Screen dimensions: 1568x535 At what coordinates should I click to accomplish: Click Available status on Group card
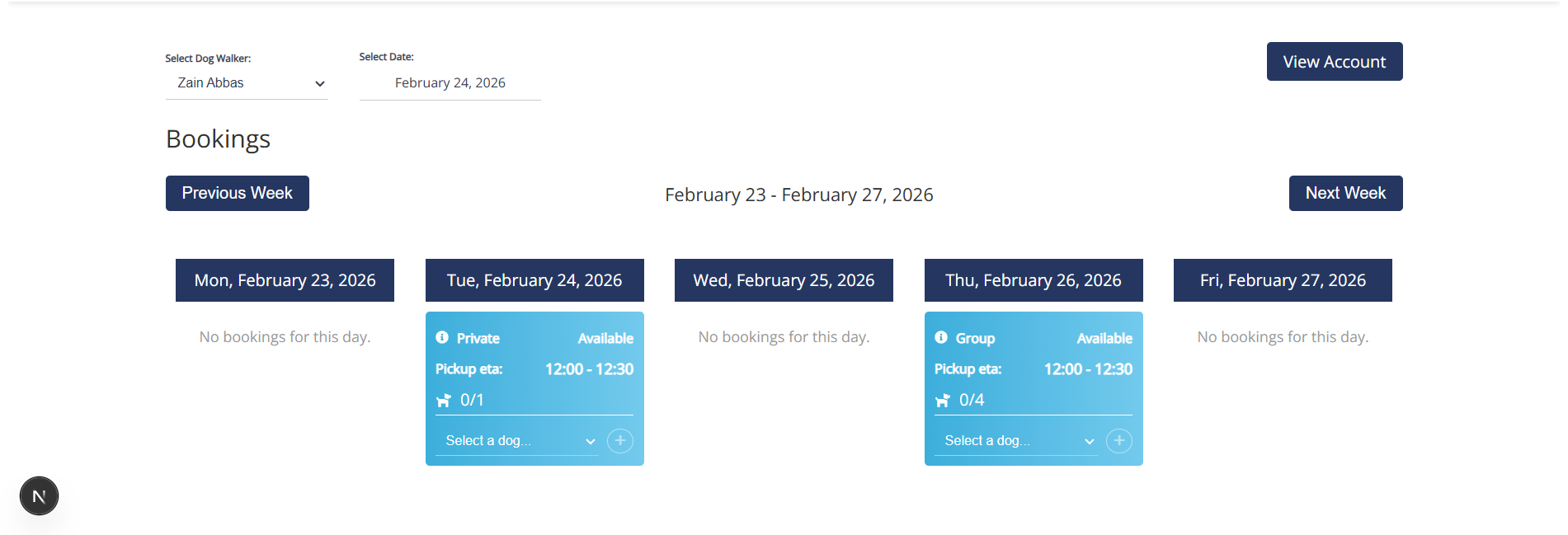(1104, 338)
